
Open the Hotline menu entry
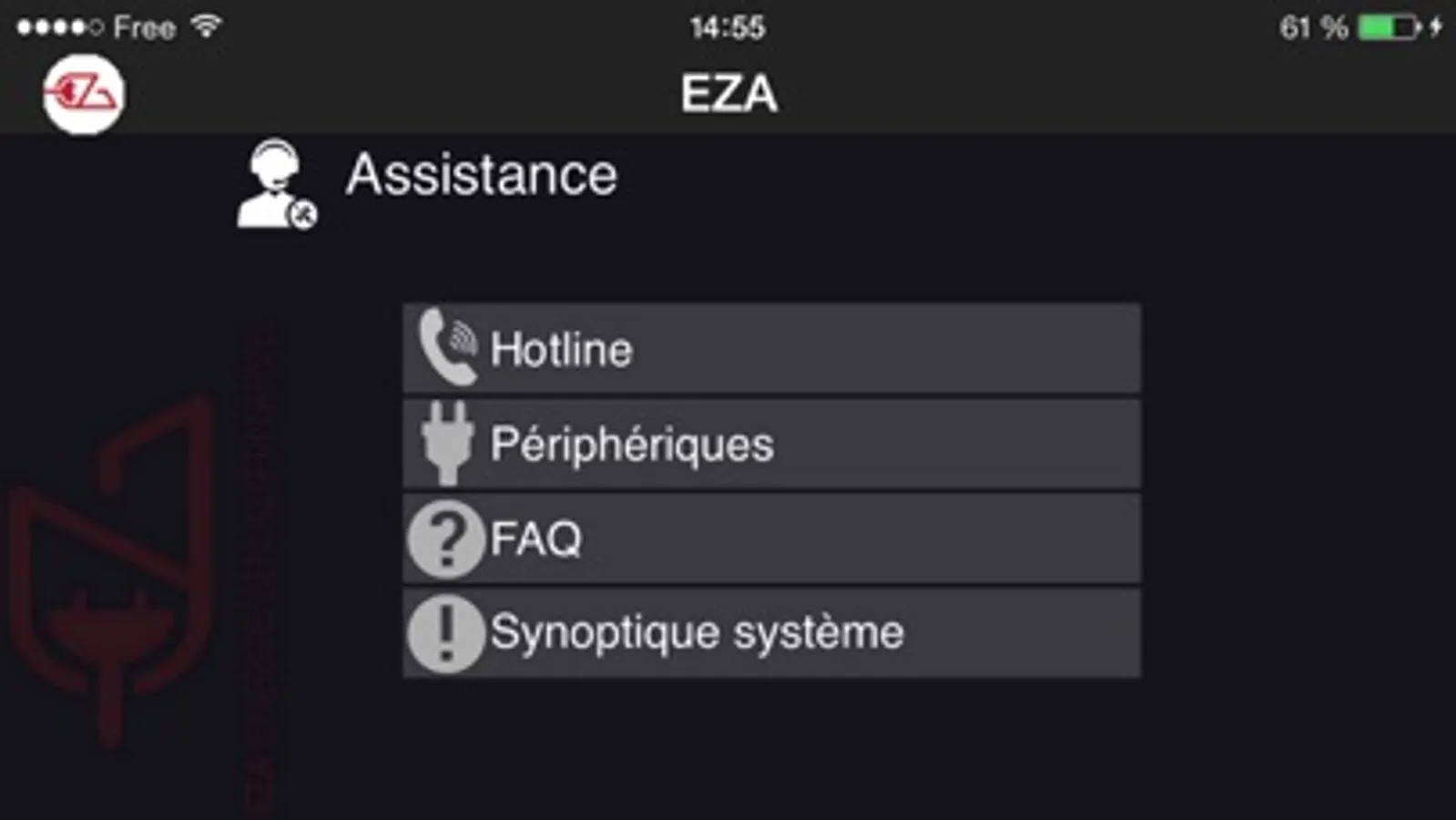(x=771, y=348)
